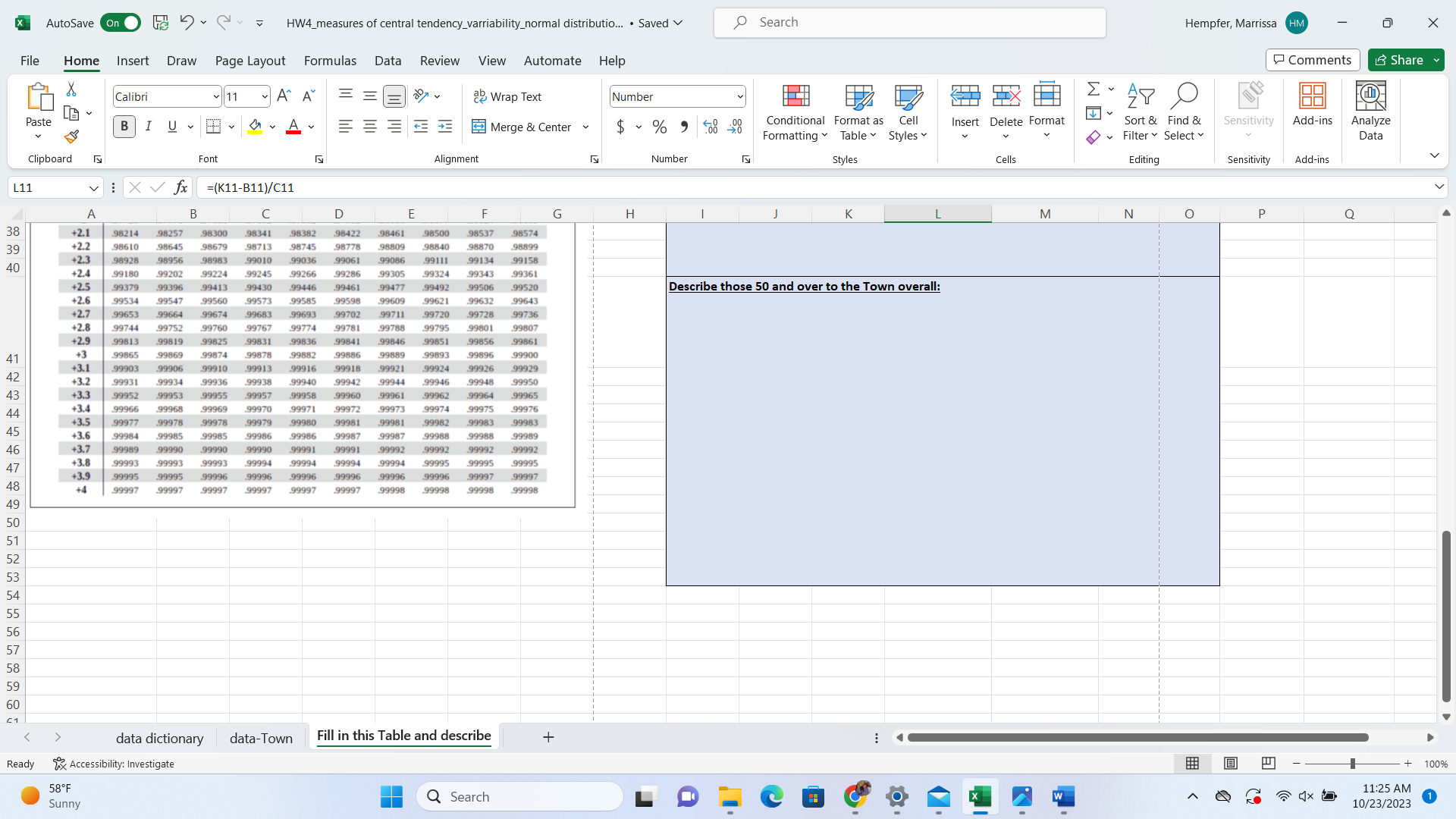
Task: Italicize the current selection
Action: (149, 126)
